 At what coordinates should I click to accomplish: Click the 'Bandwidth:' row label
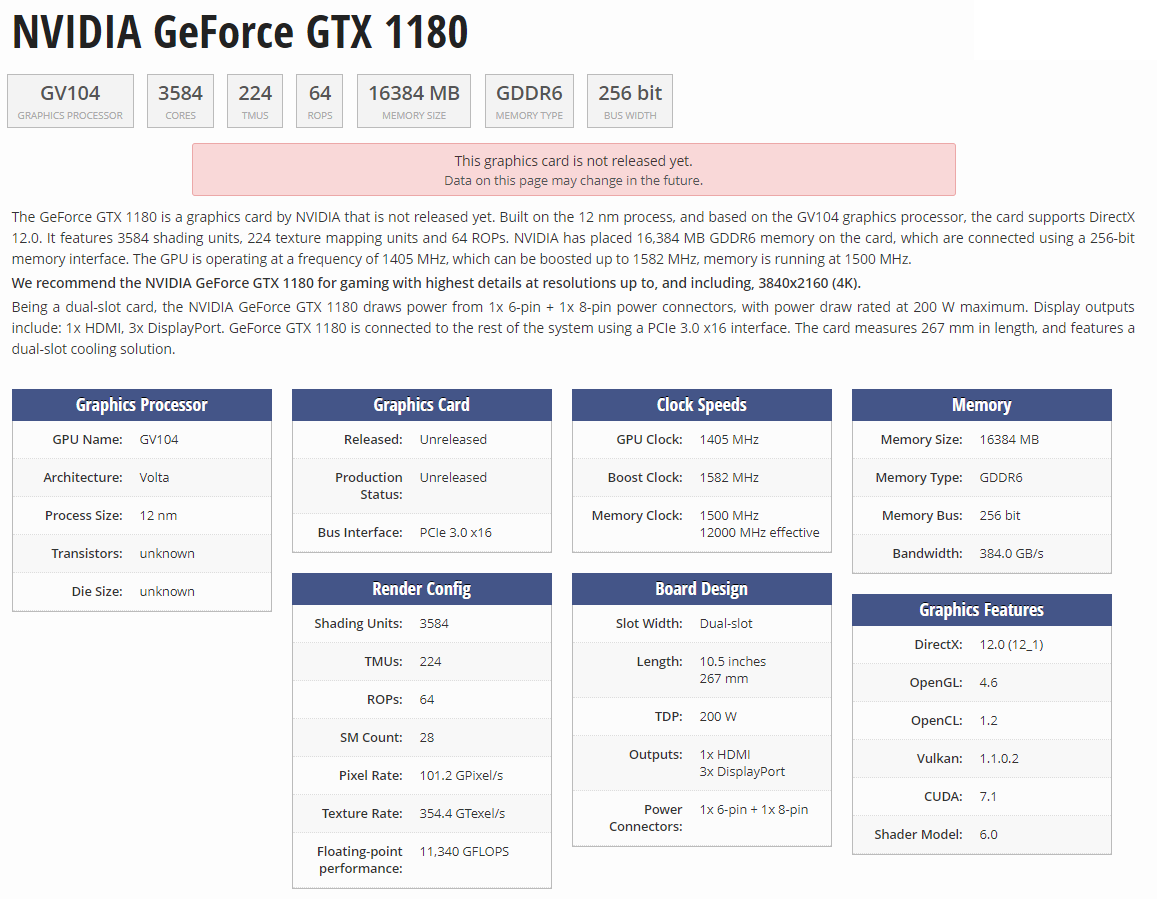point(928,553)
